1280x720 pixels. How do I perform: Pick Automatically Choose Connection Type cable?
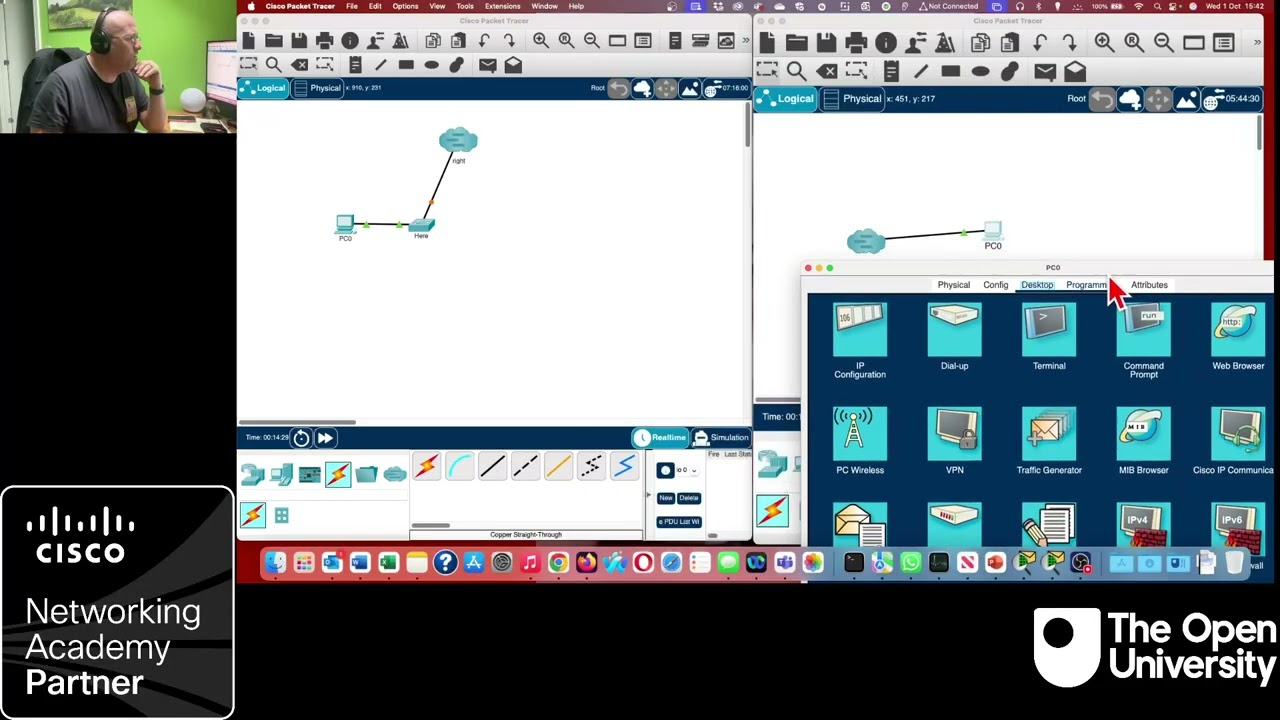[x=427, y=466]
